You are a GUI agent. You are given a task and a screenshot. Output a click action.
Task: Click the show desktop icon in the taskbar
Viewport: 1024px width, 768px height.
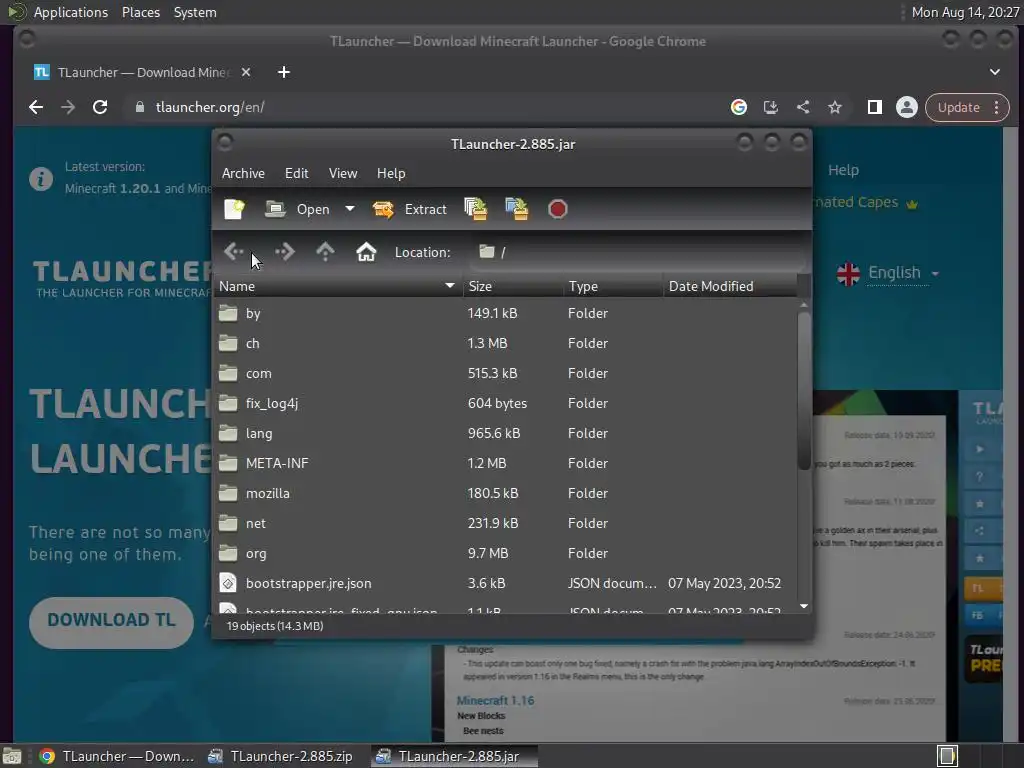pos(12,756)
